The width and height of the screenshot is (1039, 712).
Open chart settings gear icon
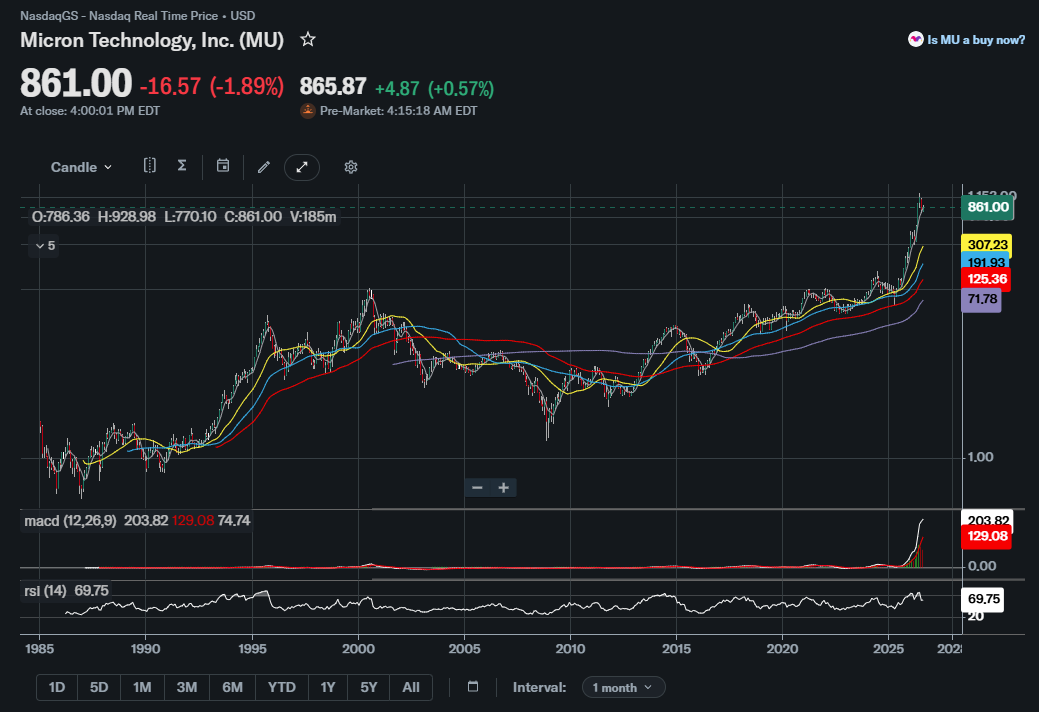pyautogui.click(x=351, y=167)
